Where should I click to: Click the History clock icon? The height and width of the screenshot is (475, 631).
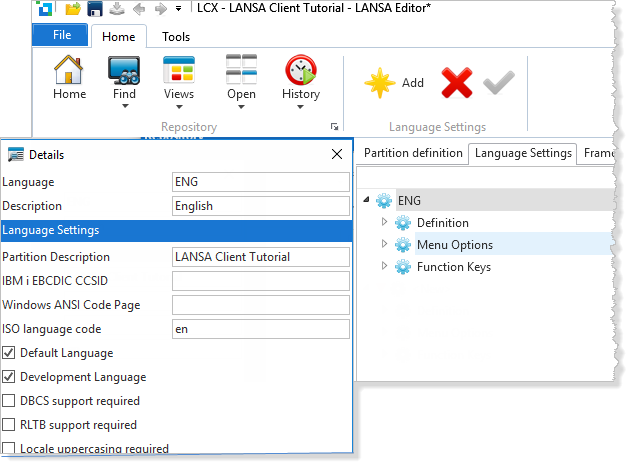point(301,70)
